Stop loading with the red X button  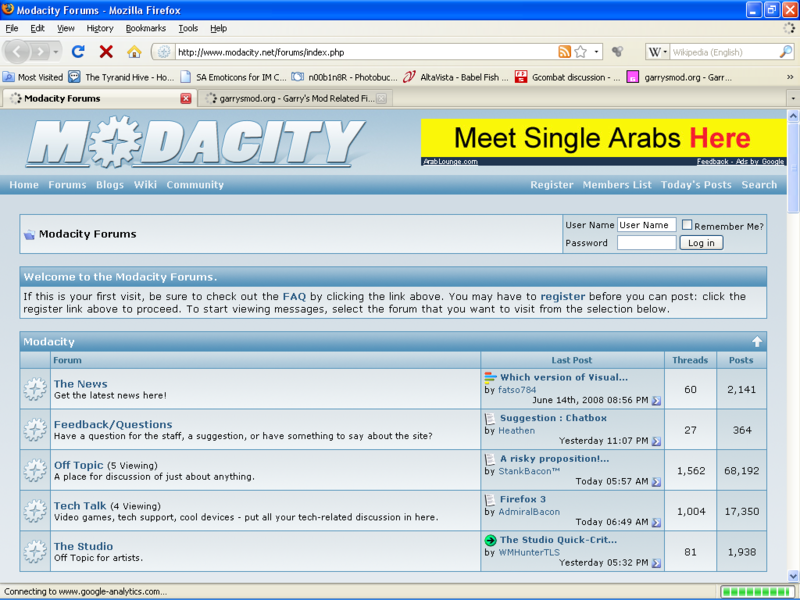(x=106, y=52)
